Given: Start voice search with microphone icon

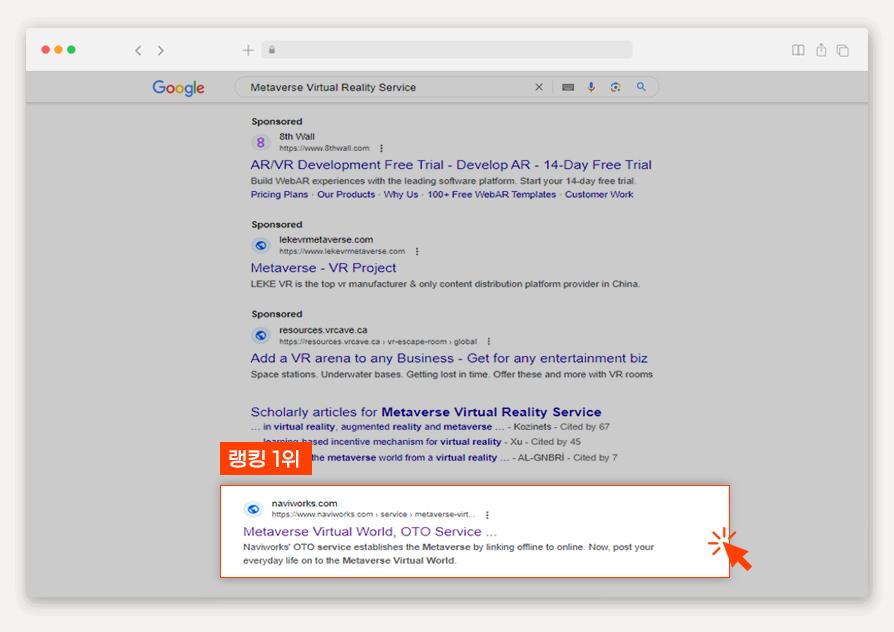Looking at the screenshot, I should [591, 87].
